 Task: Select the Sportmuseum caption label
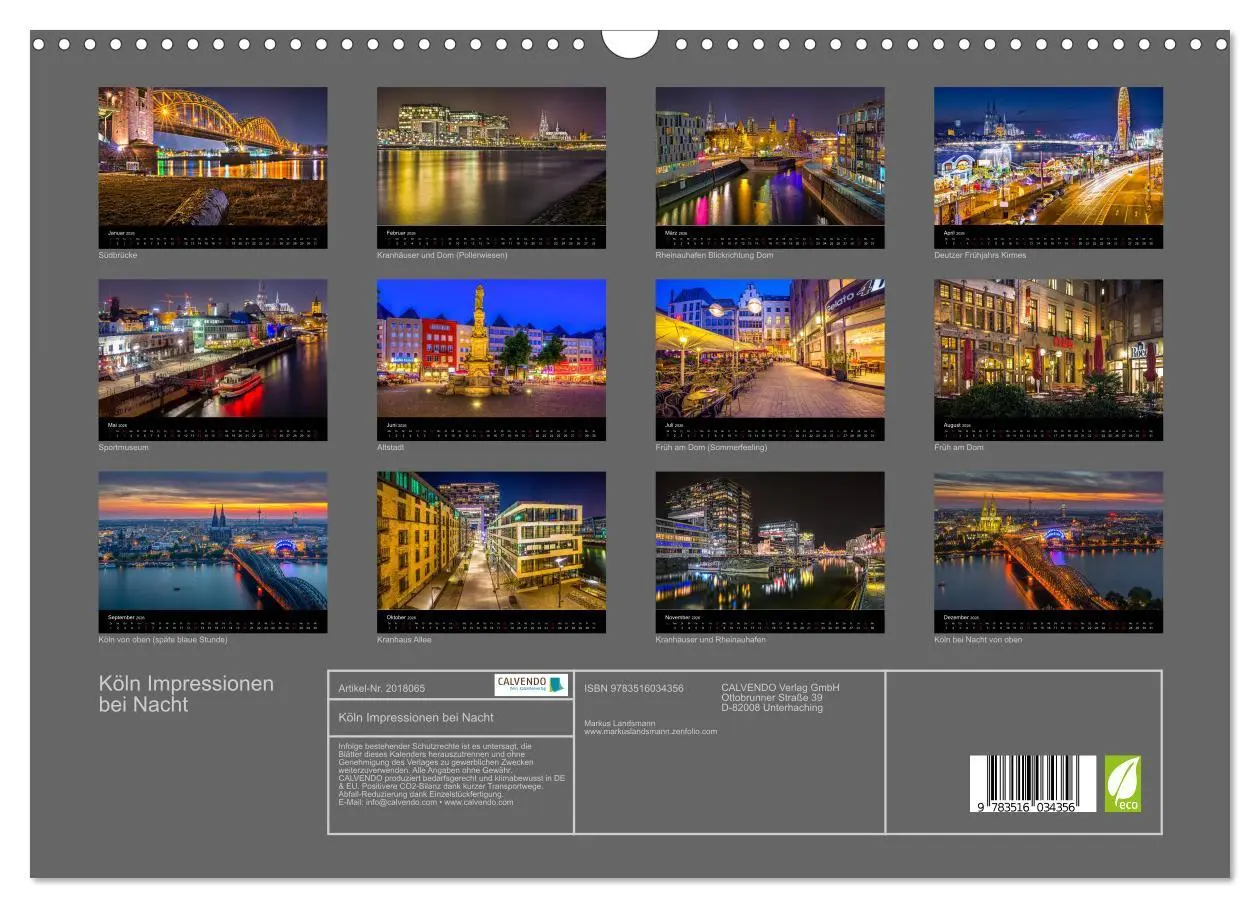click(125, 448)
